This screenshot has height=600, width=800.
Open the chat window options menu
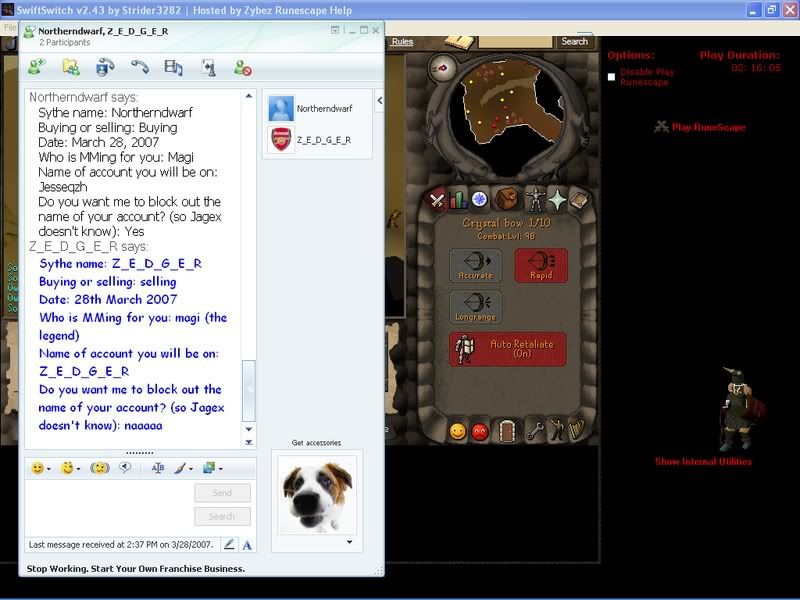click(x=335, y=30)
